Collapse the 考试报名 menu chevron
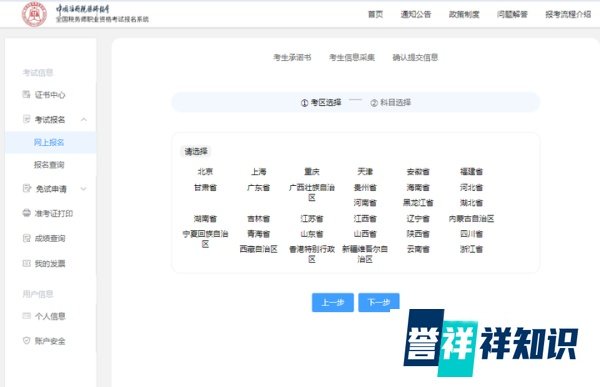This screenshot has height=387, width=600. click(x=84, y=120)
